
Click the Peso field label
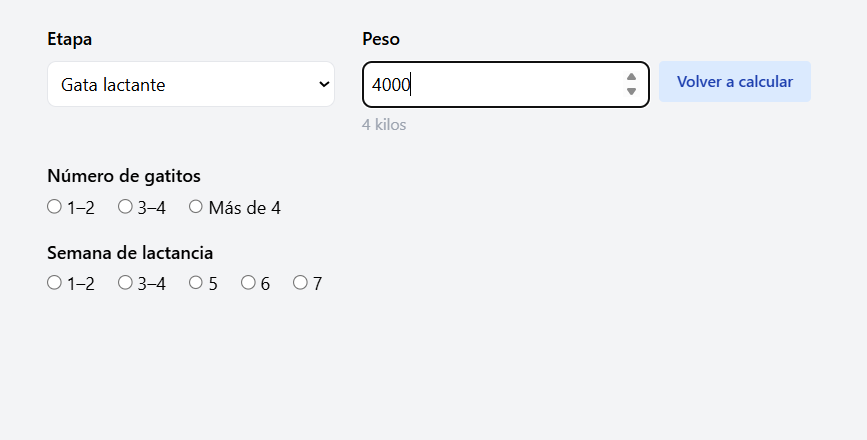[380, 39]
